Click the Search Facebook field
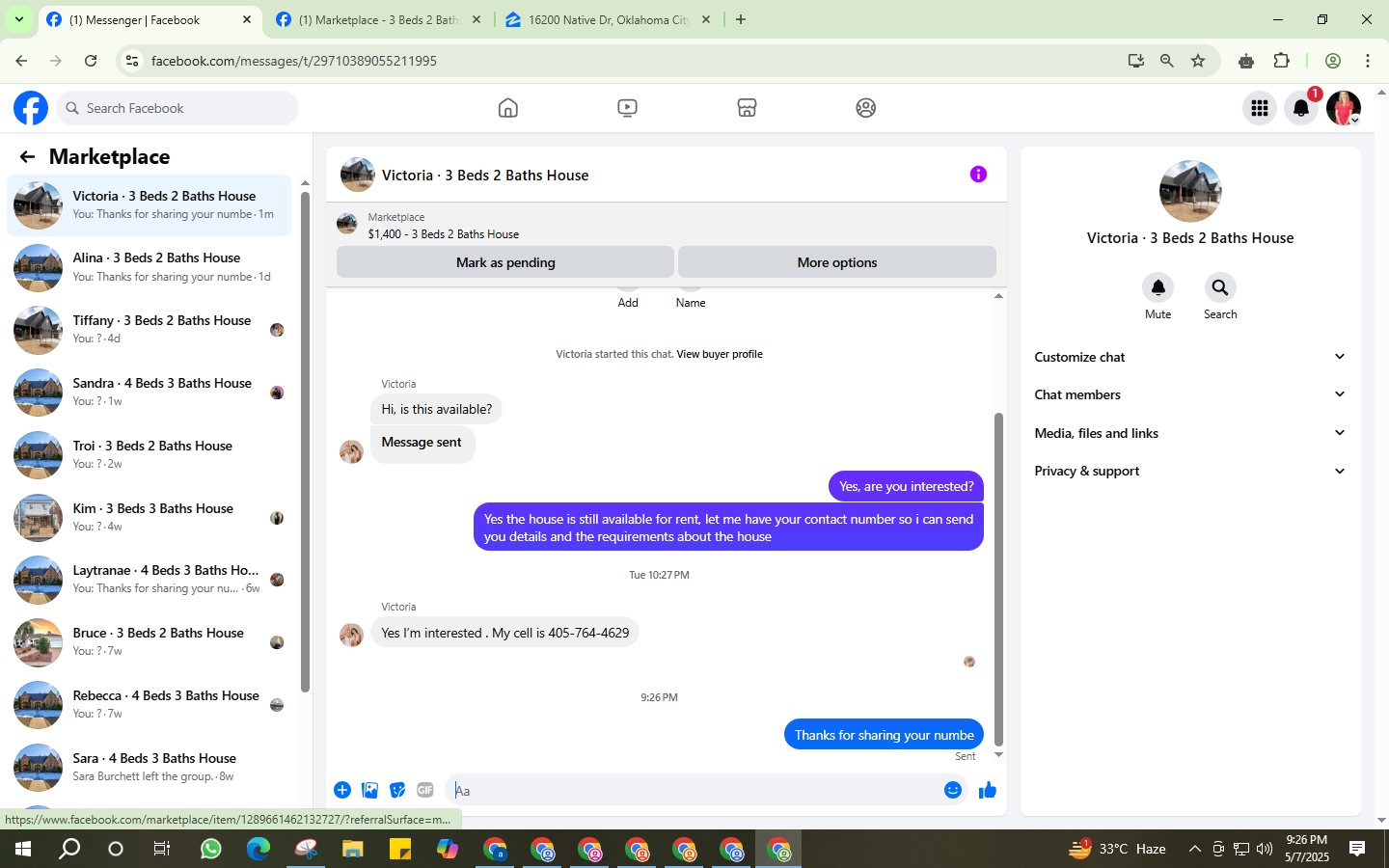The image size is (1389, 868). (177, 108)
